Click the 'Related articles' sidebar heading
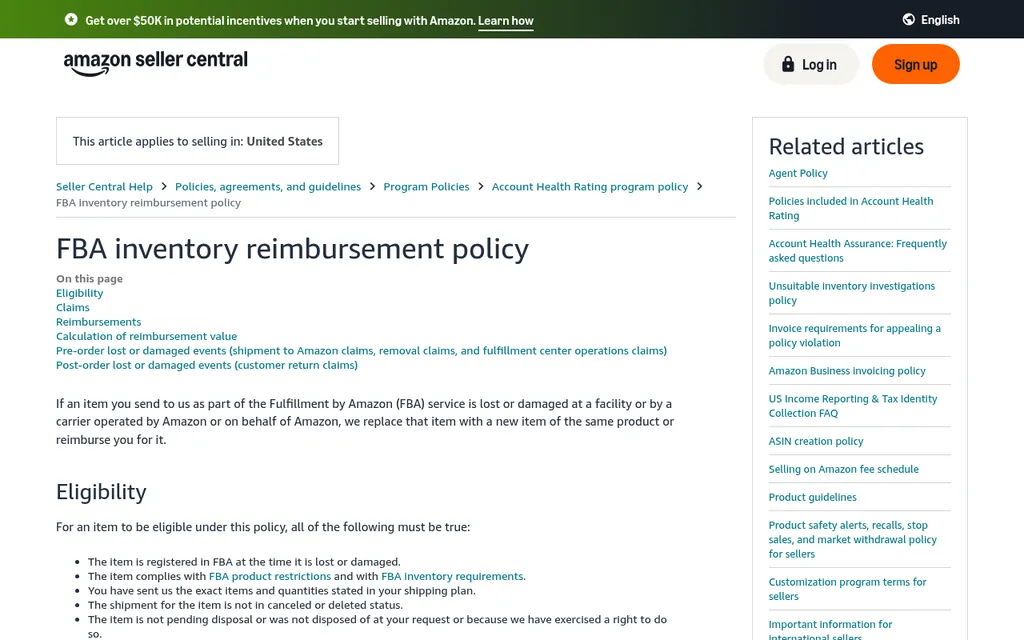1024x640 pixels. 846,146
